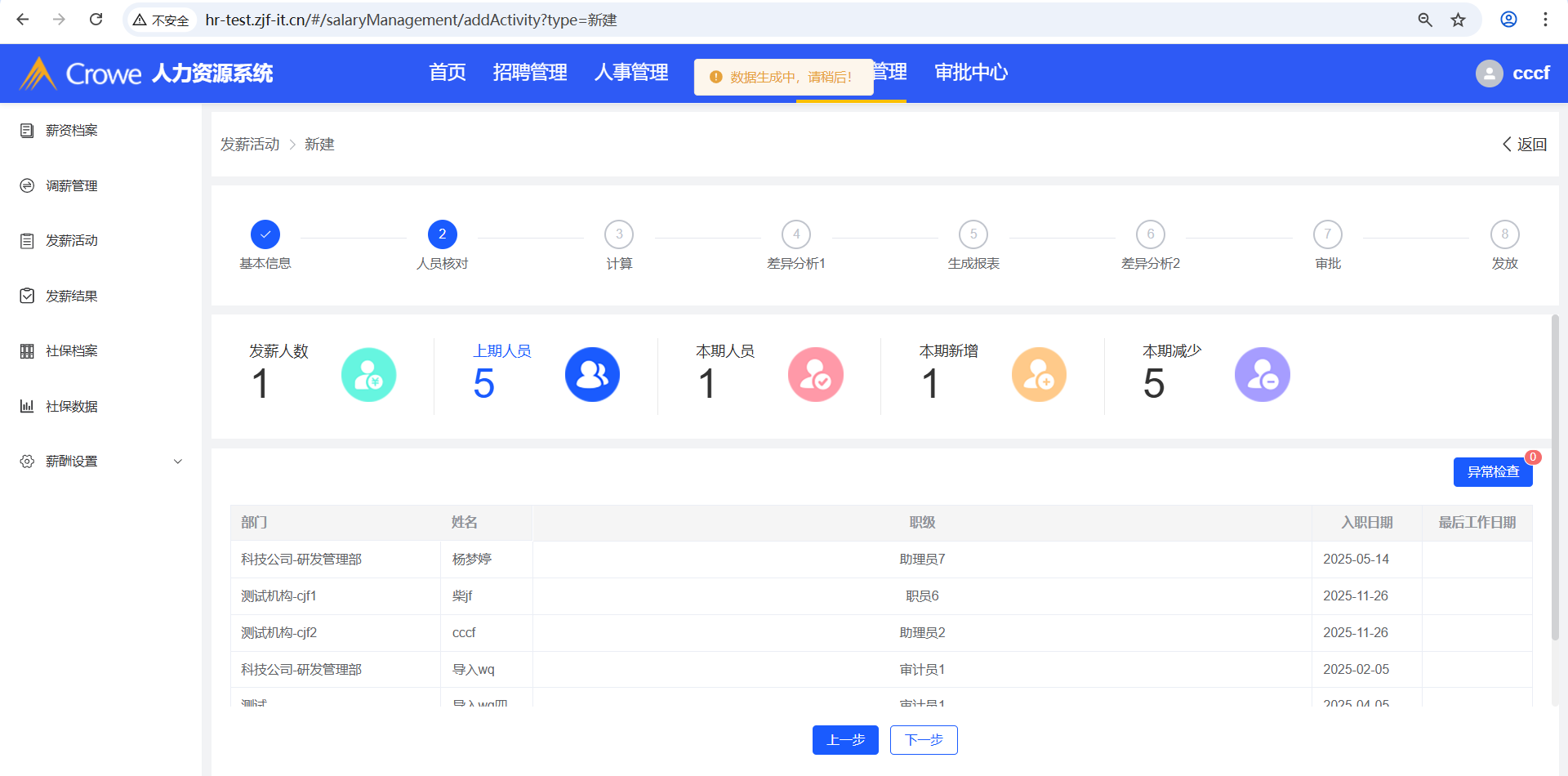
Task: Bookmark this page with the star icon
Action: tap(1458, 20)
